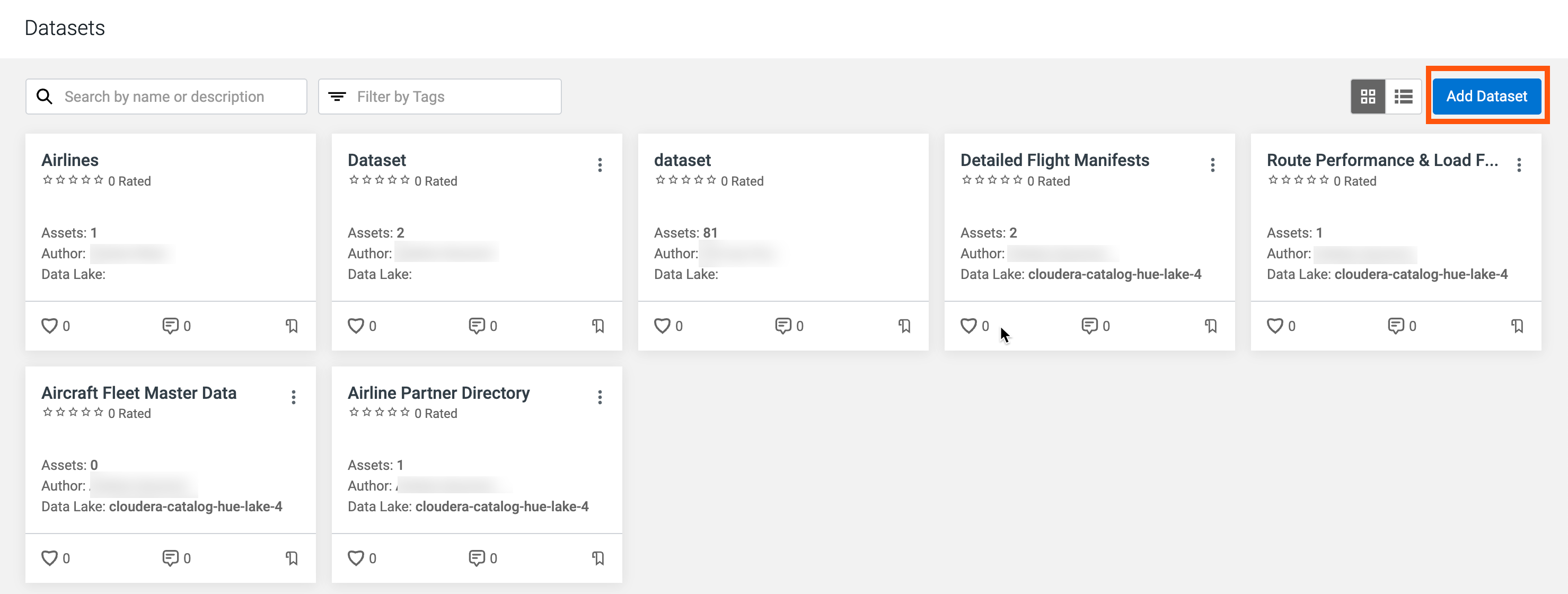
Task: Open the Aircraft Fleet Master Data kebab menu
Action: point(293,398)
